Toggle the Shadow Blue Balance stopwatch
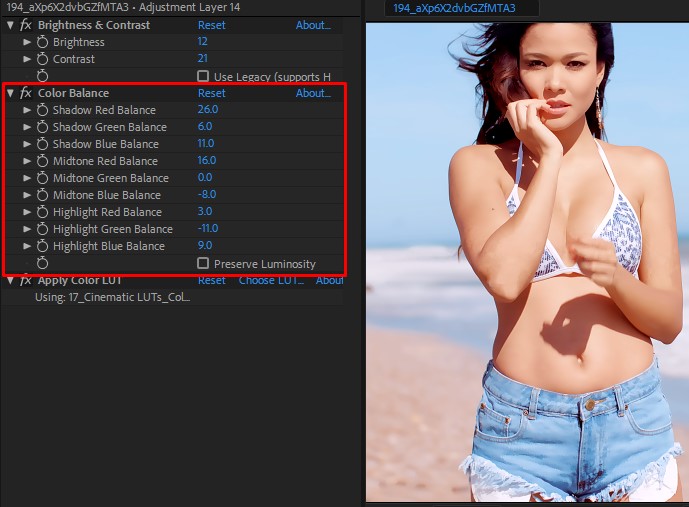The height and width of the screenshot is (507, 689). (42, 144)
